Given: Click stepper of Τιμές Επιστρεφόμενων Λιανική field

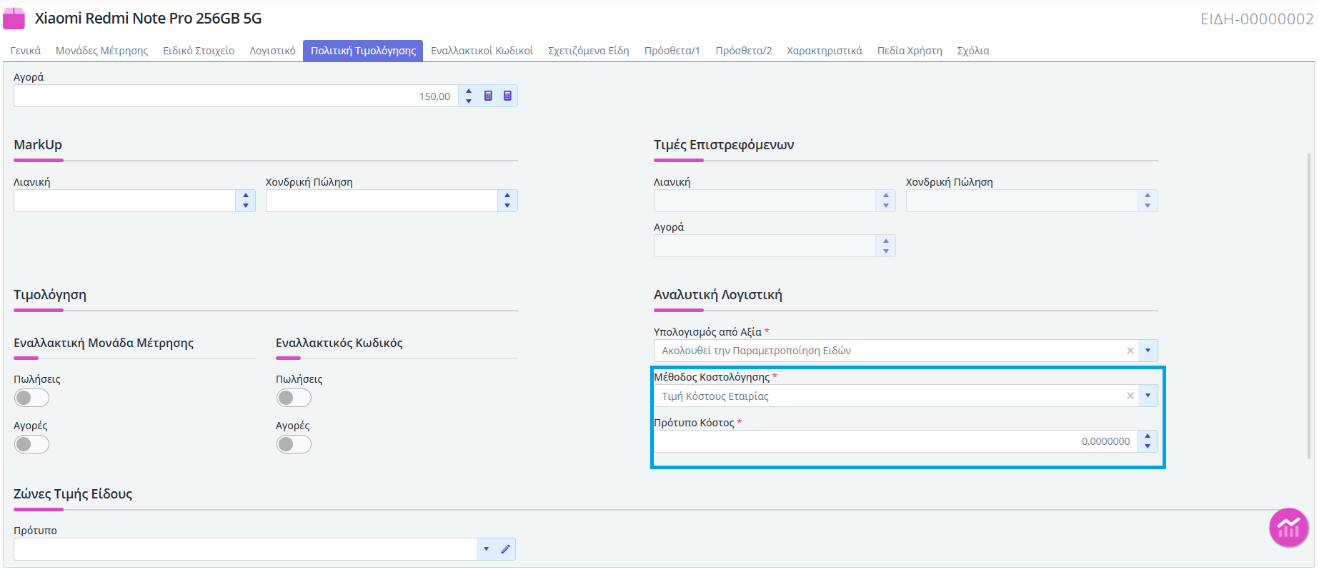Looking at the screenshot, I should tap(885, 201).
